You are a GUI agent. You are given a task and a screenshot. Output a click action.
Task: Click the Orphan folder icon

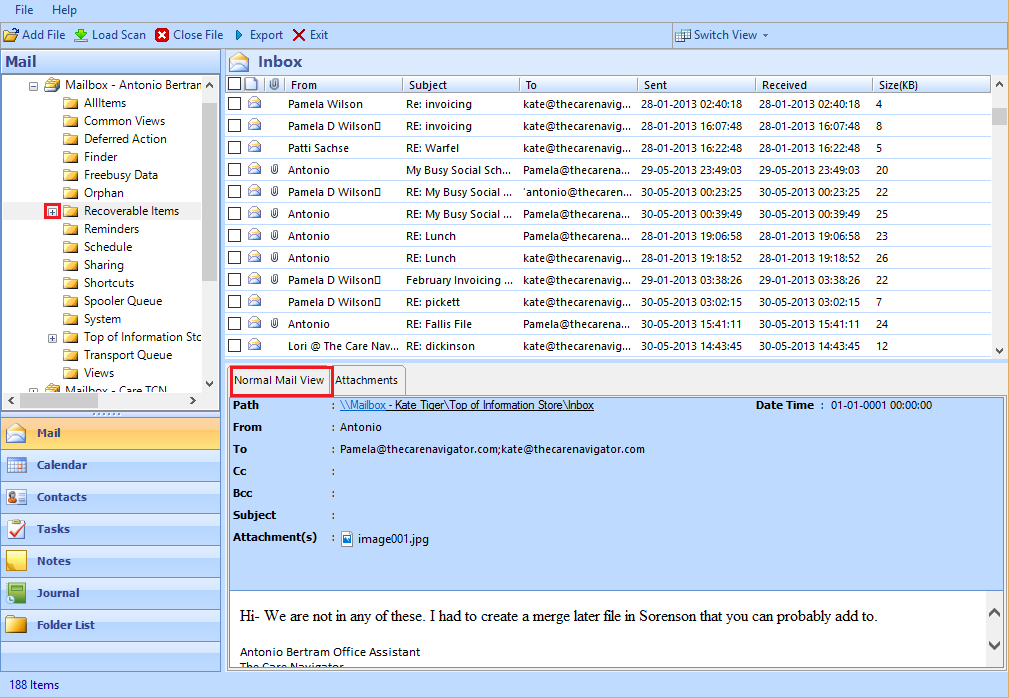[71, 193]
